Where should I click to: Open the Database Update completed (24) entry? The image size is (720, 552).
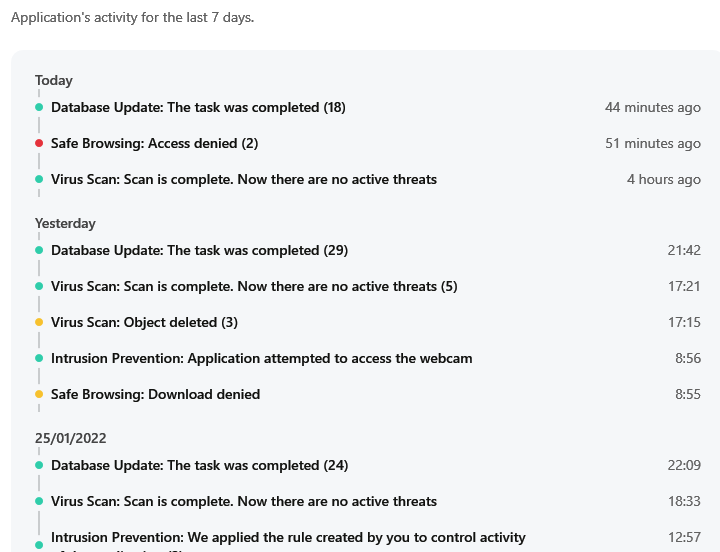tap(199, 465)
